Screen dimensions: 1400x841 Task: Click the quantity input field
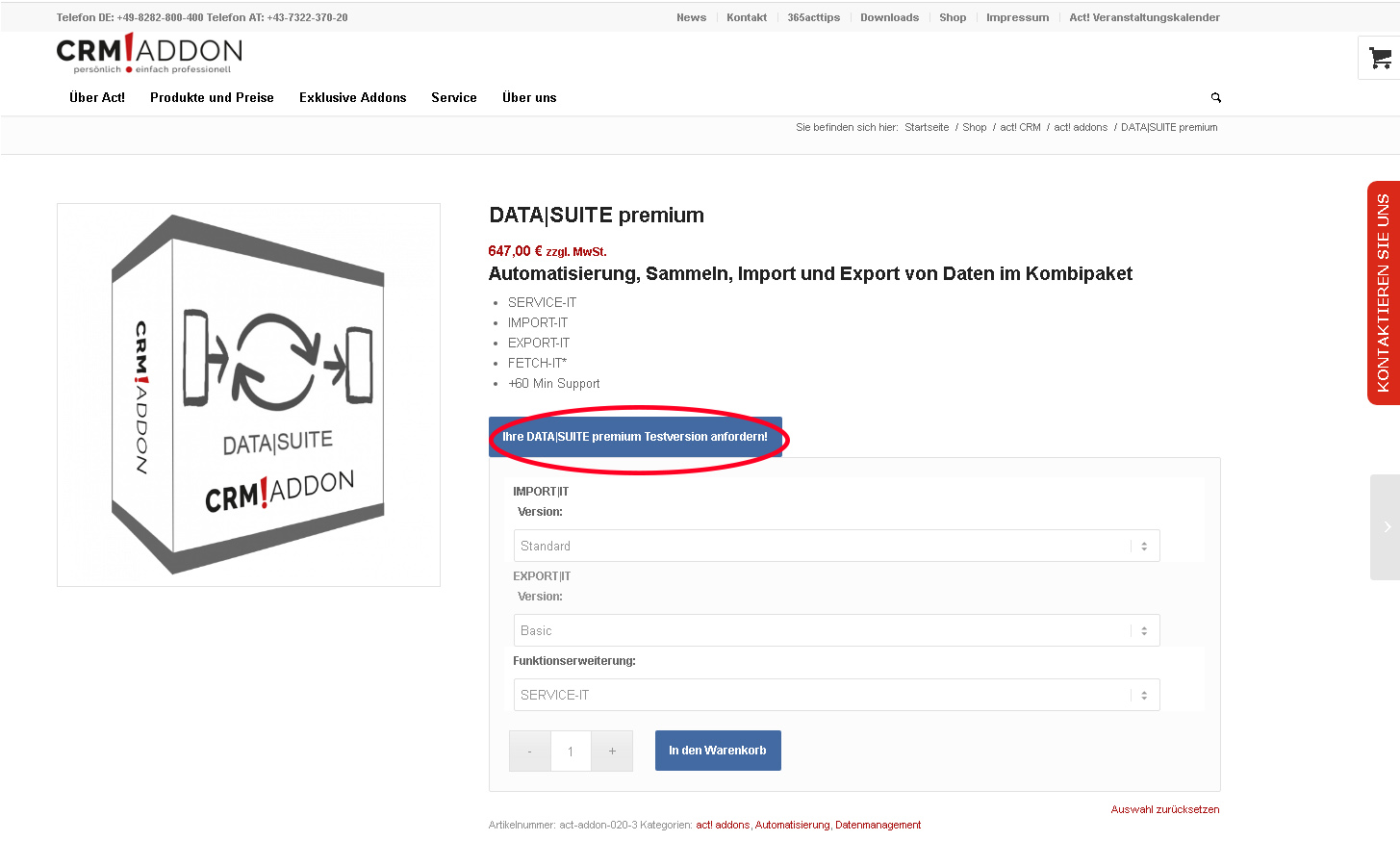pos(571,752)
